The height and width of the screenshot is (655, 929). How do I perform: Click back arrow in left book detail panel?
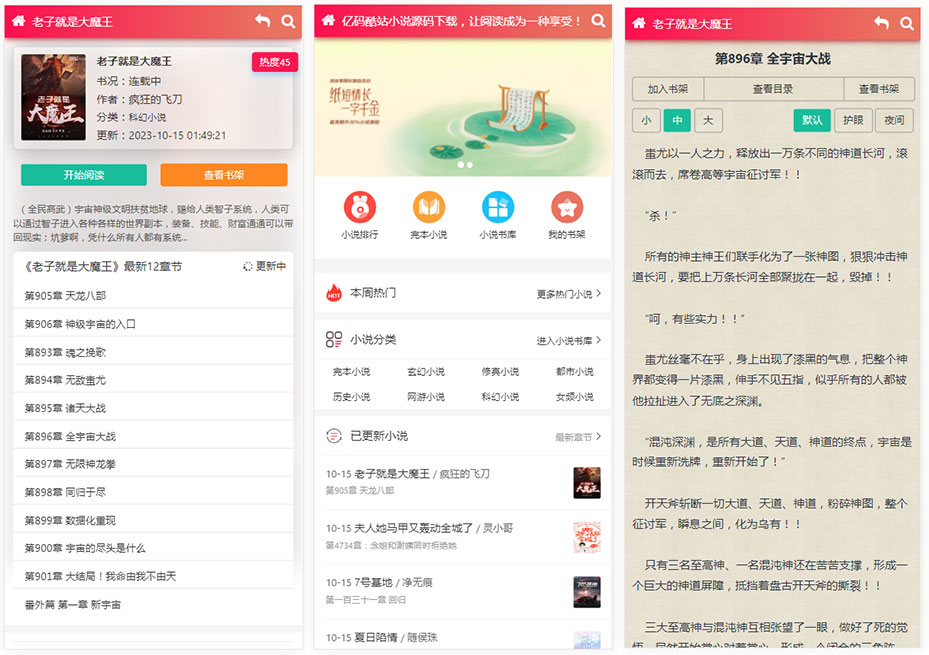click(262, 21)
